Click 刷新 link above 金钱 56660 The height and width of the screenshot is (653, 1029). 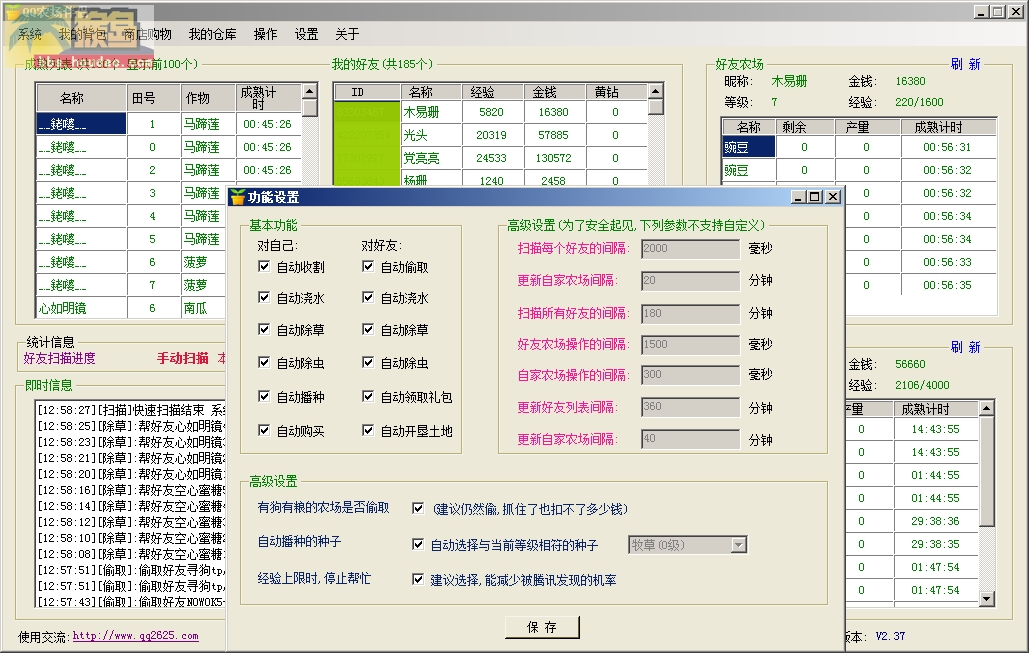(x=966, y=347)
